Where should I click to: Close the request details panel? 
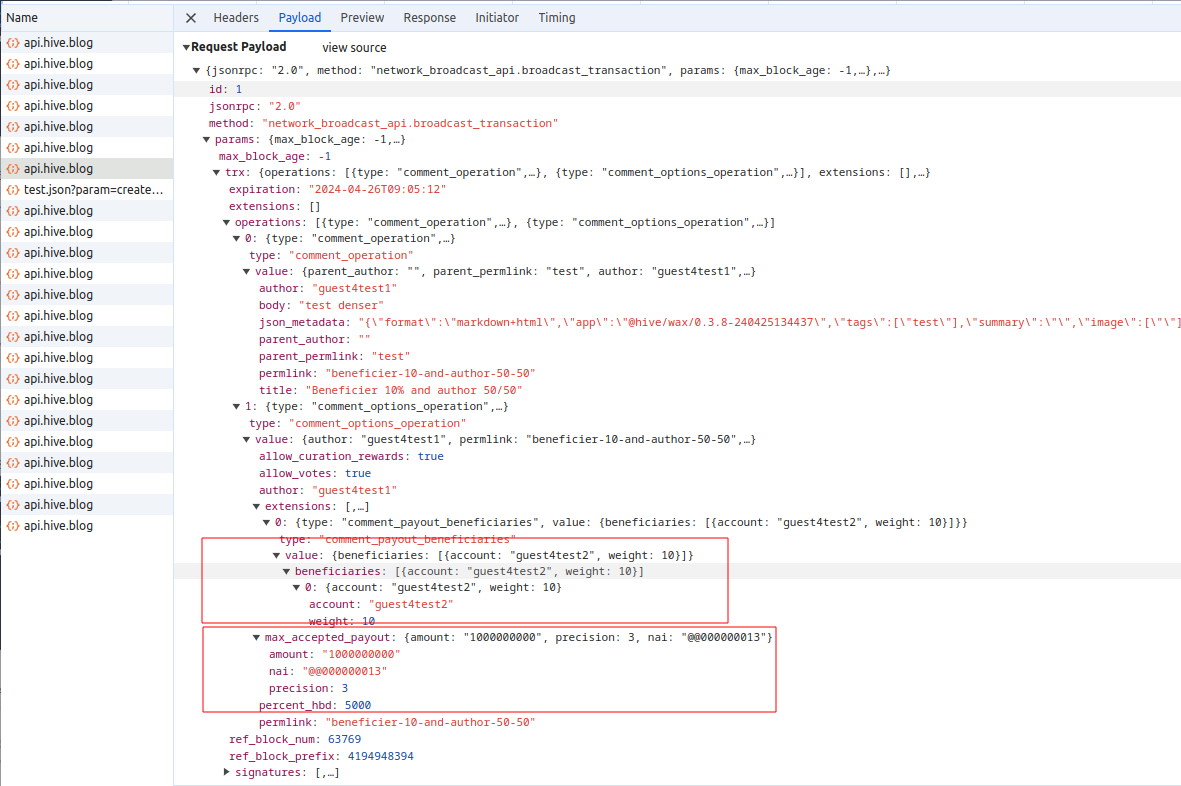point(191,18)
